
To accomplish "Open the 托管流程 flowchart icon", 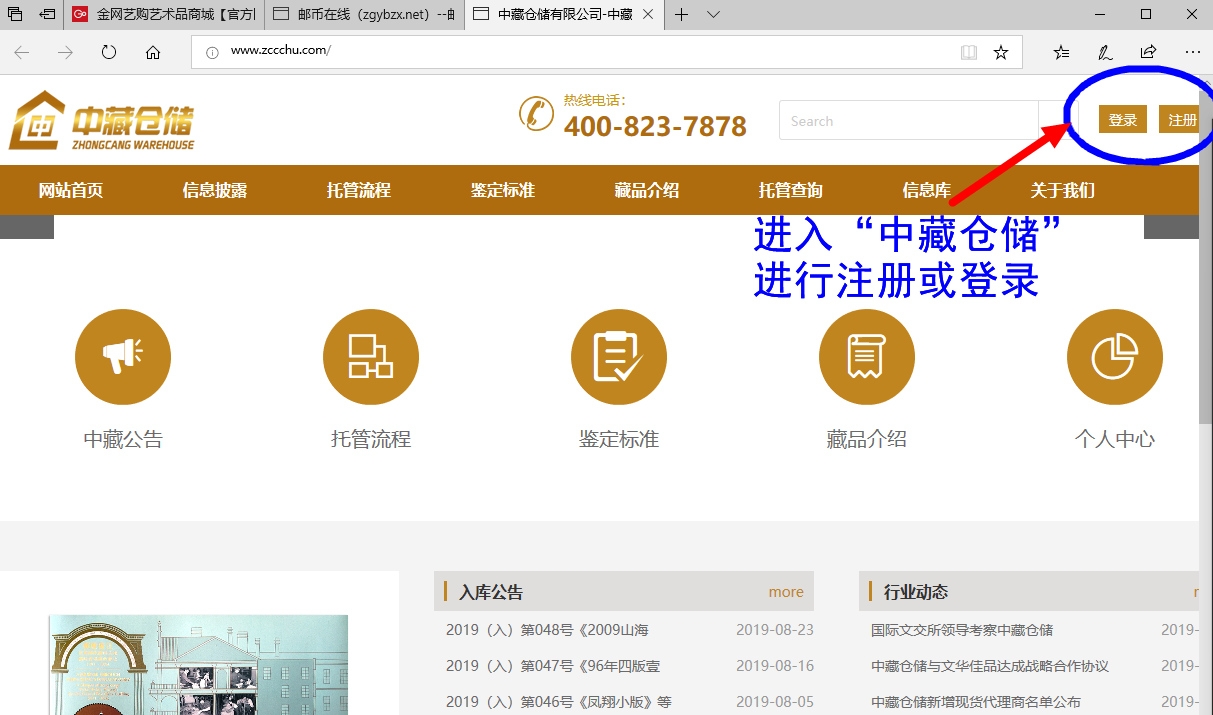I will 371,356.
